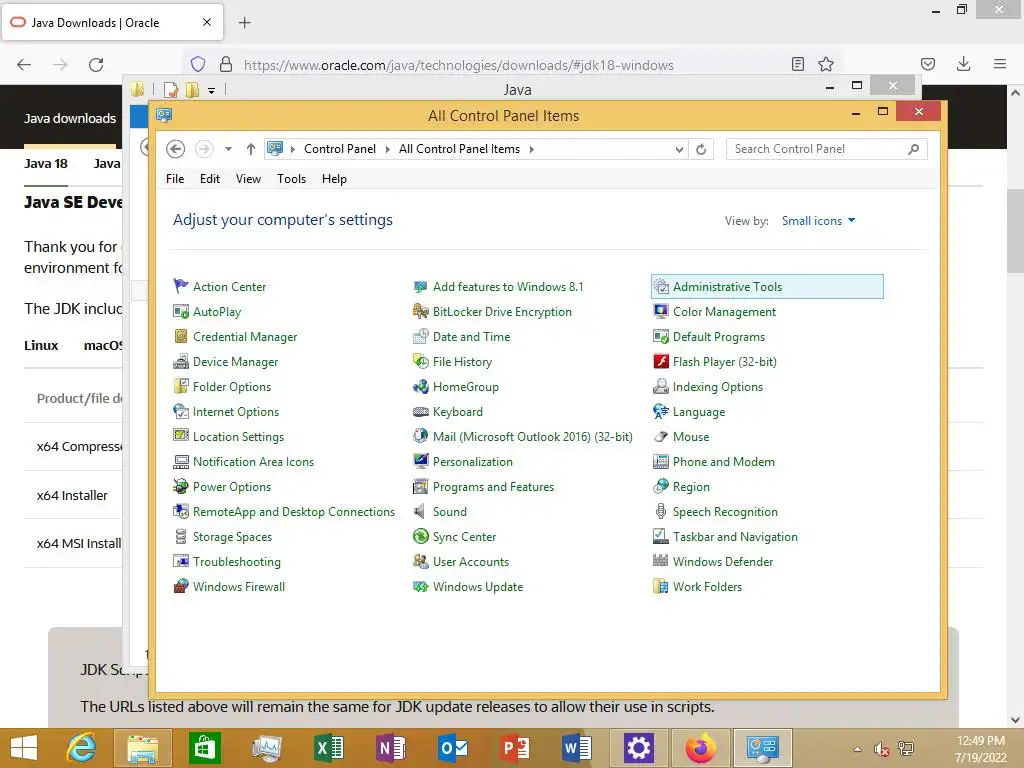The image size is (1024, 768).
Task: Open Taskbar and Navigation link
Action: point(735,537)
